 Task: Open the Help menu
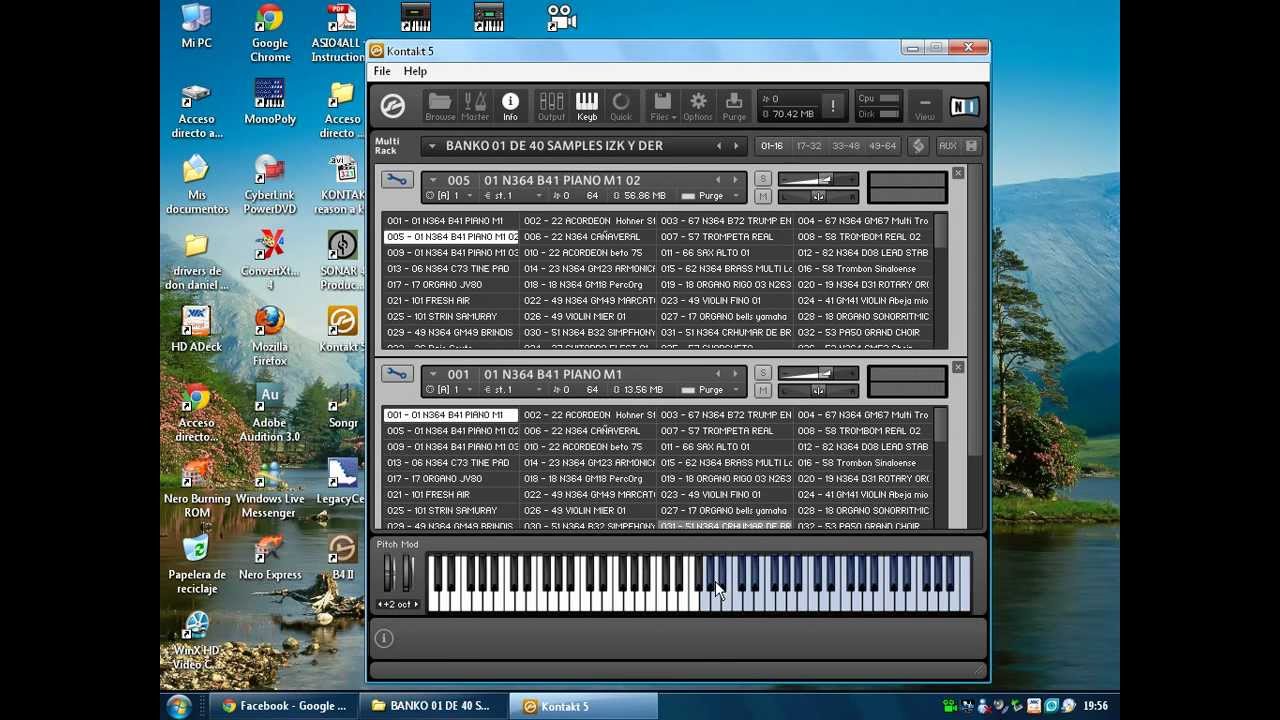pos(415,71)
